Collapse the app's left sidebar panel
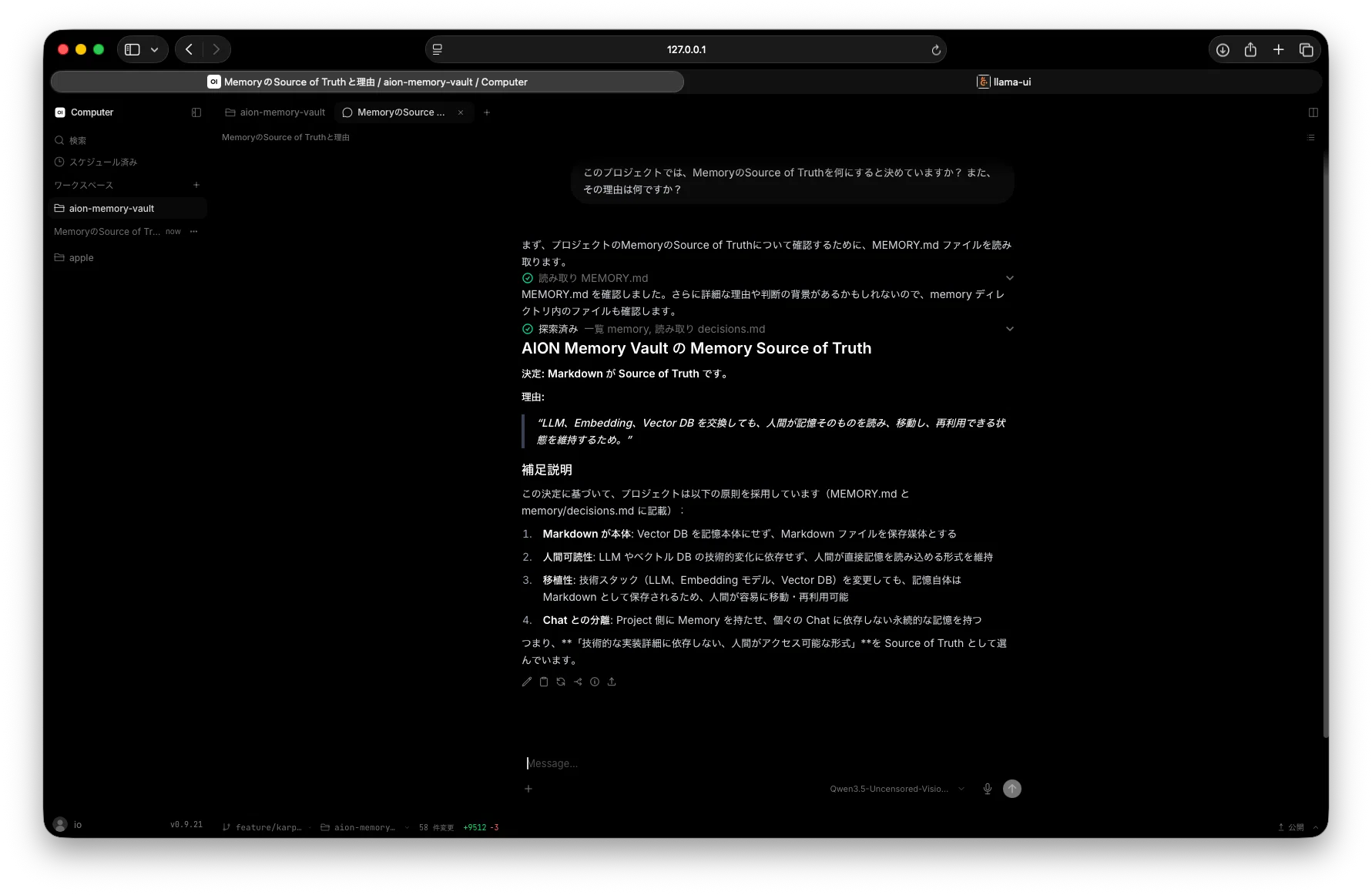Image resolution: width=1372 pixels, height=895 pixels. pyautogui.click(x=196, y=112)
